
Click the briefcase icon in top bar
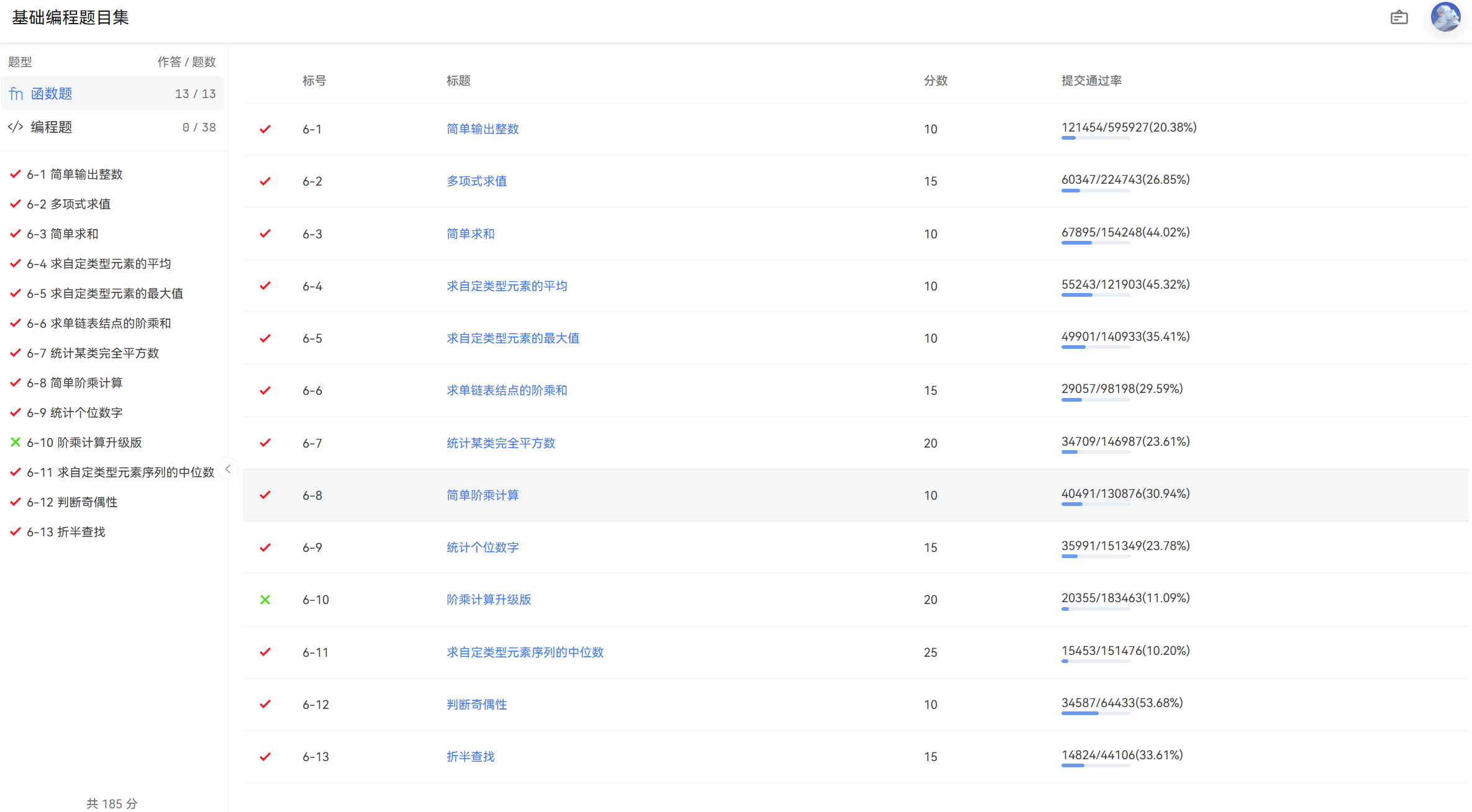click(1399, 17)
